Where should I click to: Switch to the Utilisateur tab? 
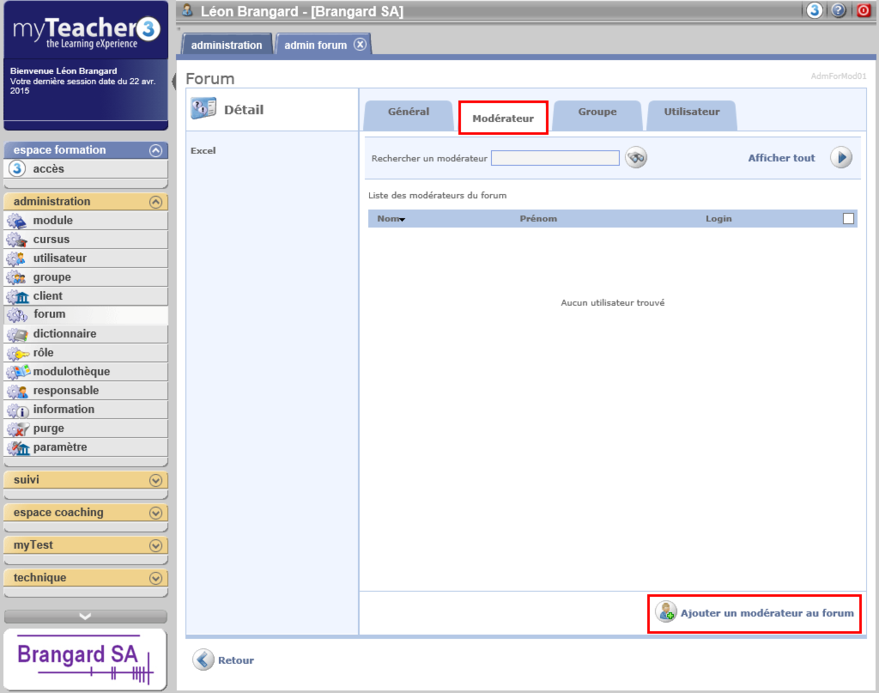(691, 113)
